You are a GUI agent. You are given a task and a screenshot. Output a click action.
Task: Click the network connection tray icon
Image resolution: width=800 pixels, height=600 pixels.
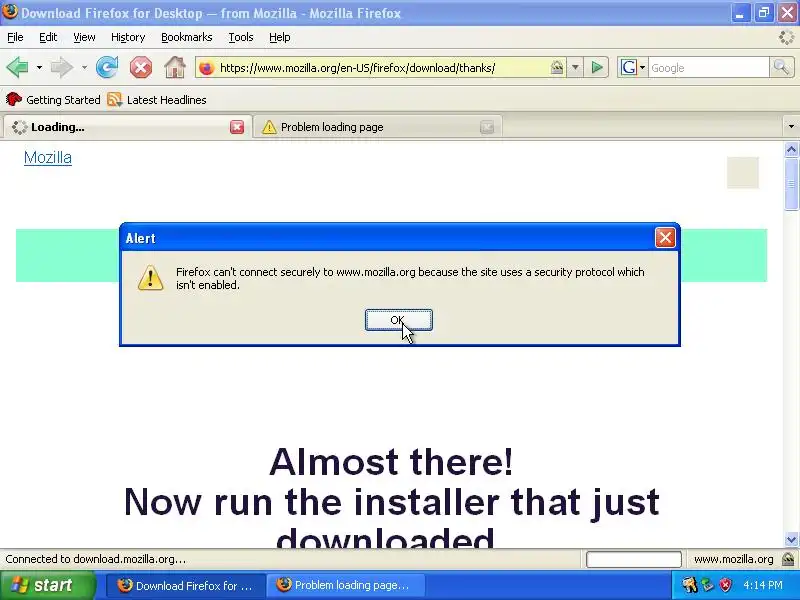(707, 585)
